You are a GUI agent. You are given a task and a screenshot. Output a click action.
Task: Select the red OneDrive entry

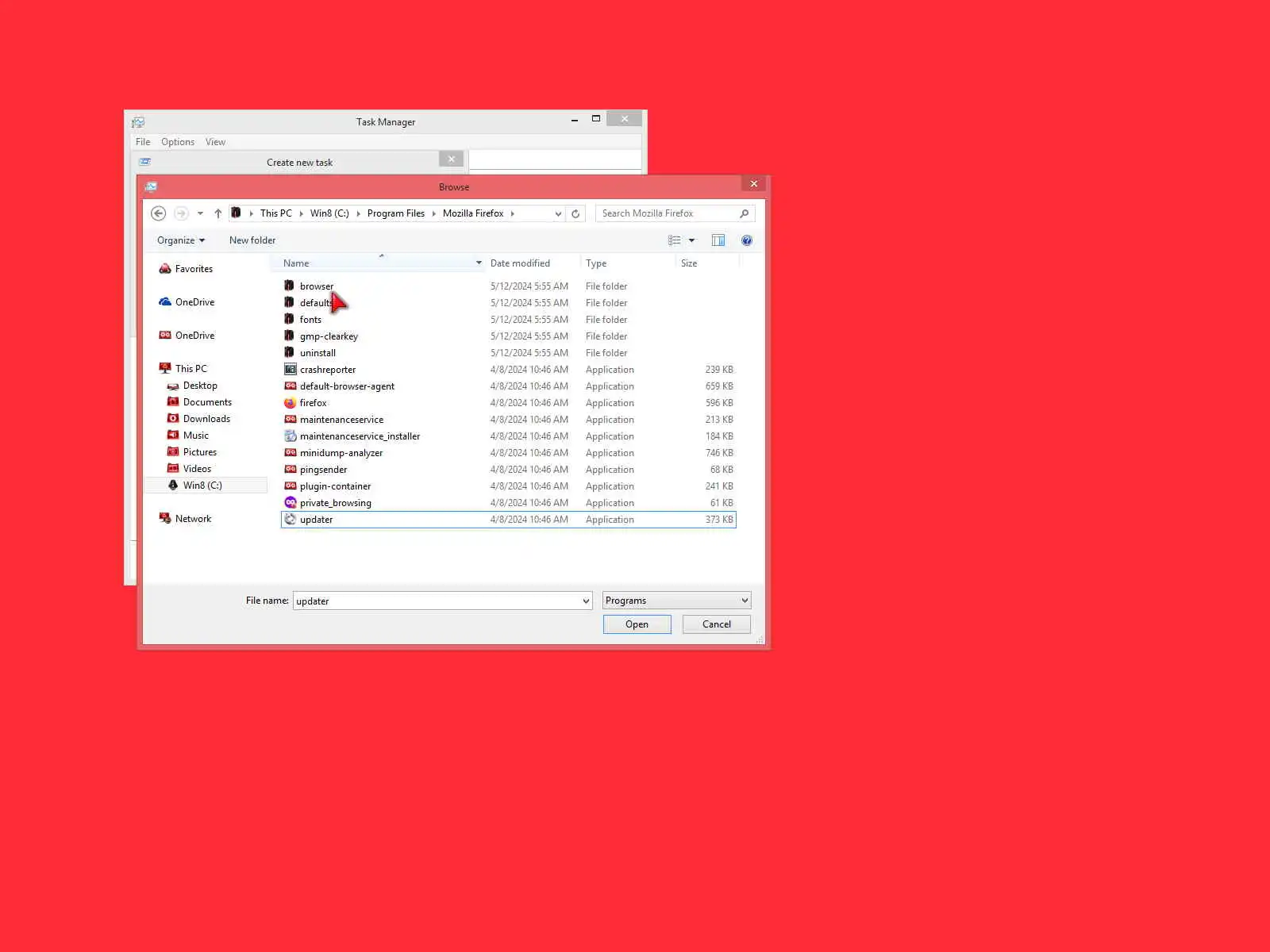tap(194, 336)
